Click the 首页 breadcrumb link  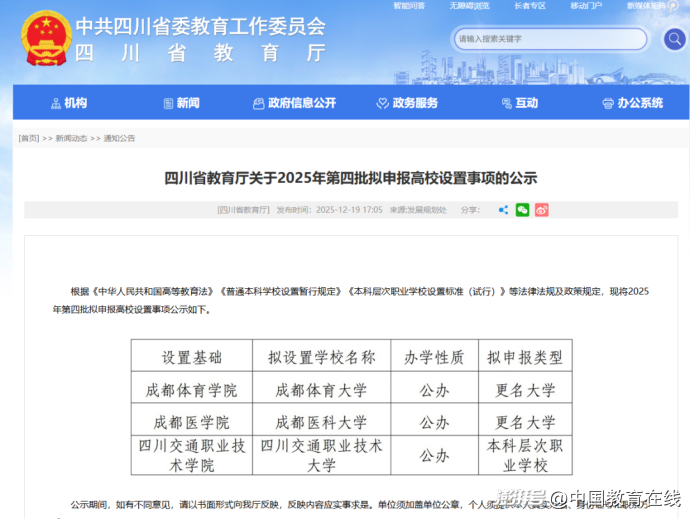(x=28, y=138)
